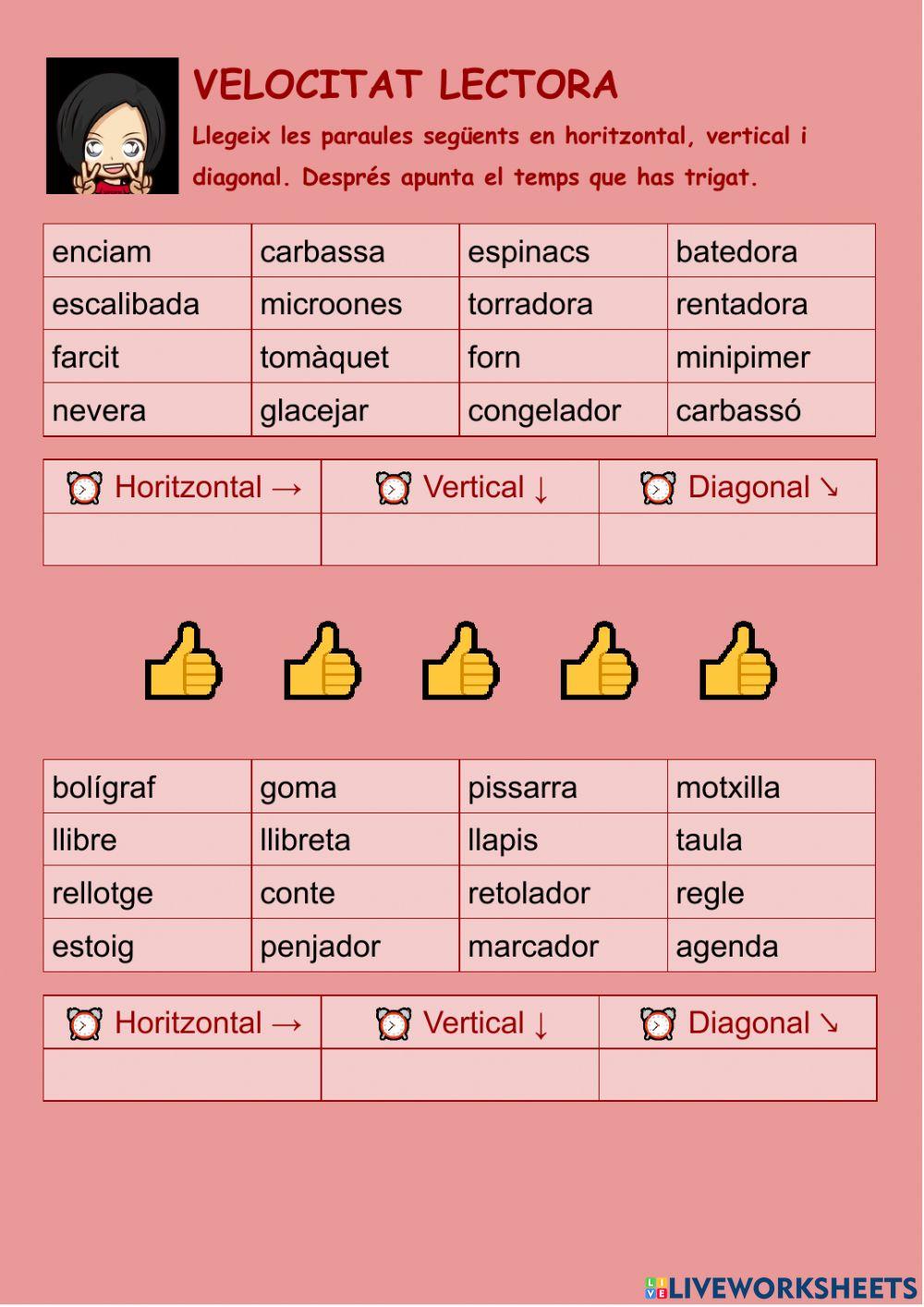This screenshot has height=1307, width=924.
Task: Click the alarm clock beside lower Horitzontal
Action: coord(84,1023)
